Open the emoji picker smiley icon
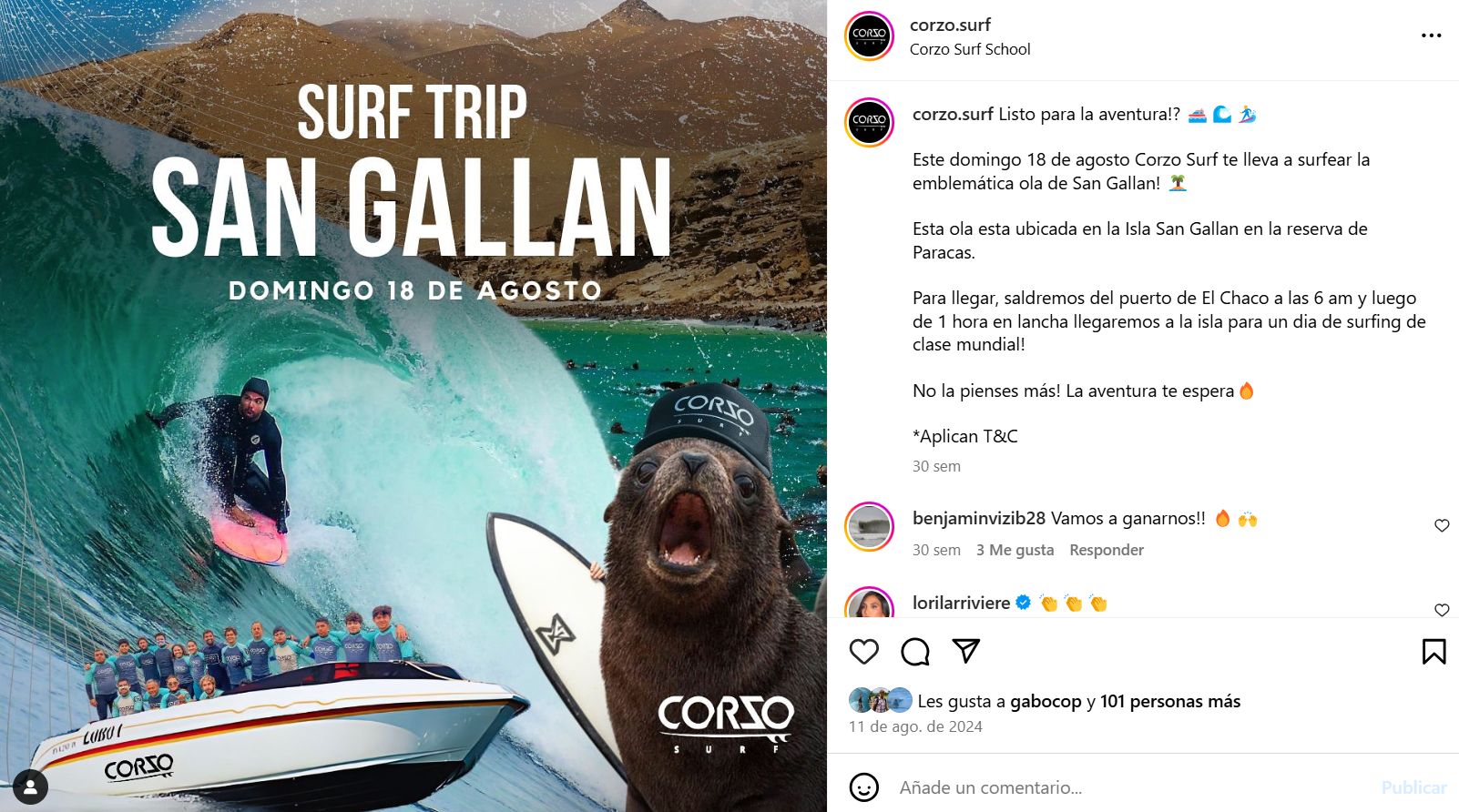The image size is (1459, 812). pos(863,787)
